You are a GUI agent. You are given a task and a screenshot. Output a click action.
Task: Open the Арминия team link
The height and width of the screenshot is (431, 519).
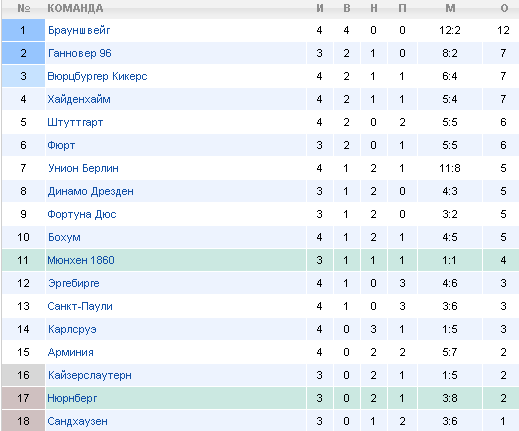(71, 352)
